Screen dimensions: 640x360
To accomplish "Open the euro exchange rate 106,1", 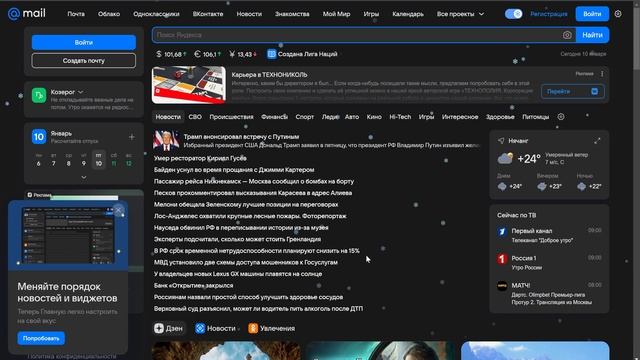I will click(x=207, y=54).
